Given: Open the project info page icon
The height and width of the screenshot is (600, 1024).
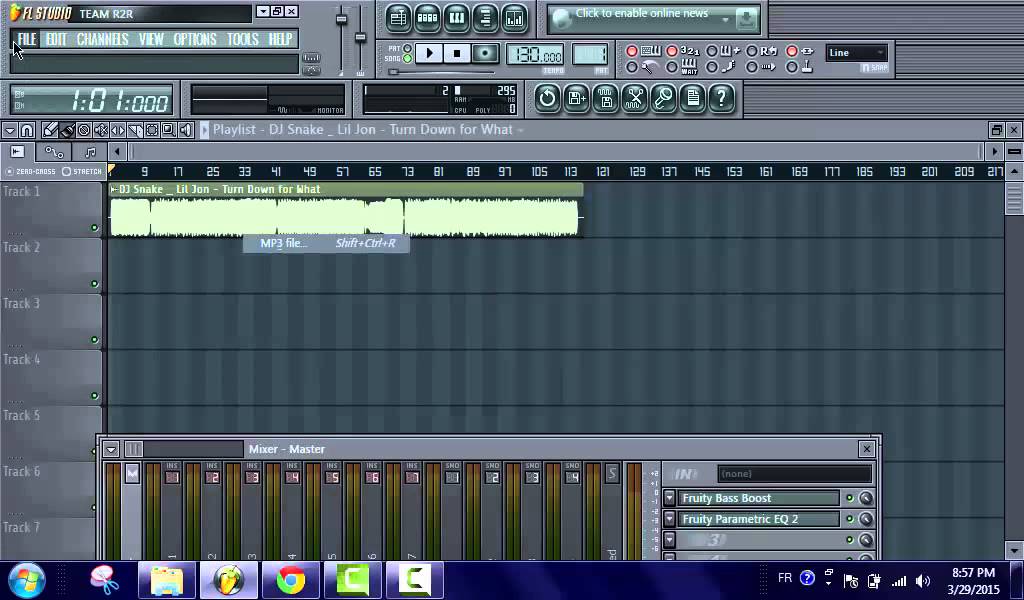Looking at the screenshot, I should (692, 99).
